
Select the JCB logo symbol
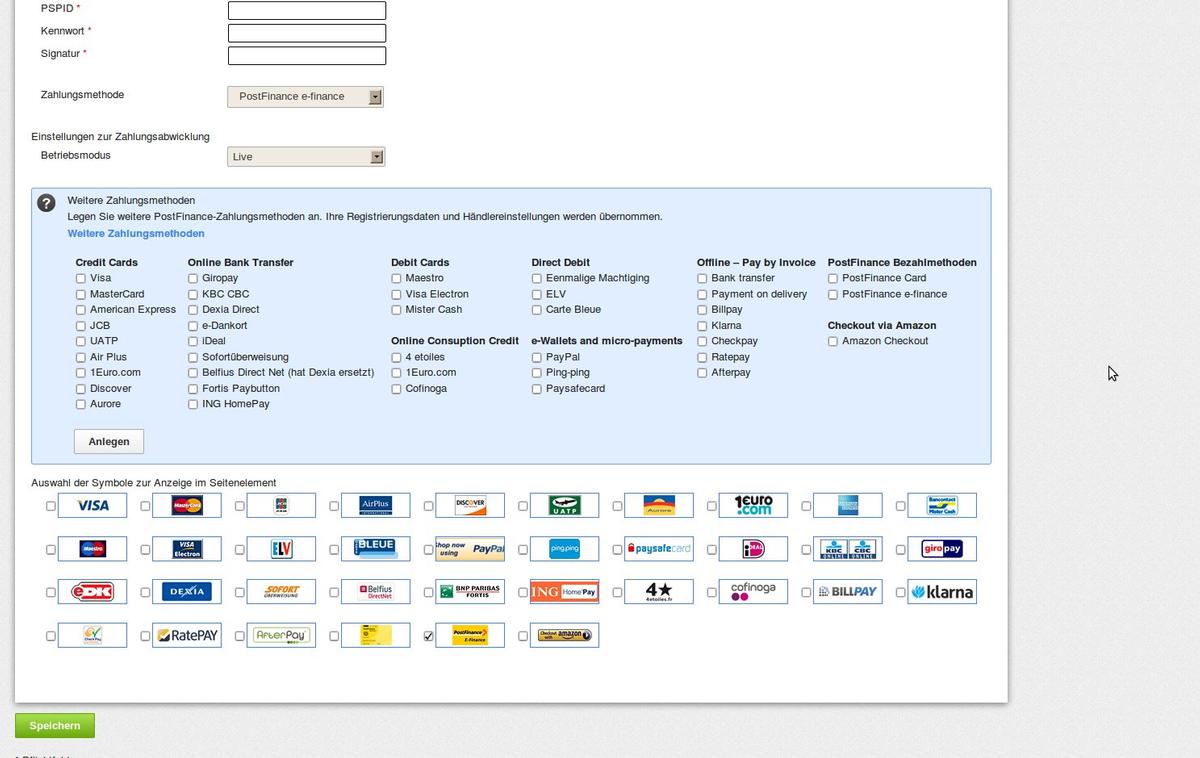(x=281, y=505)
